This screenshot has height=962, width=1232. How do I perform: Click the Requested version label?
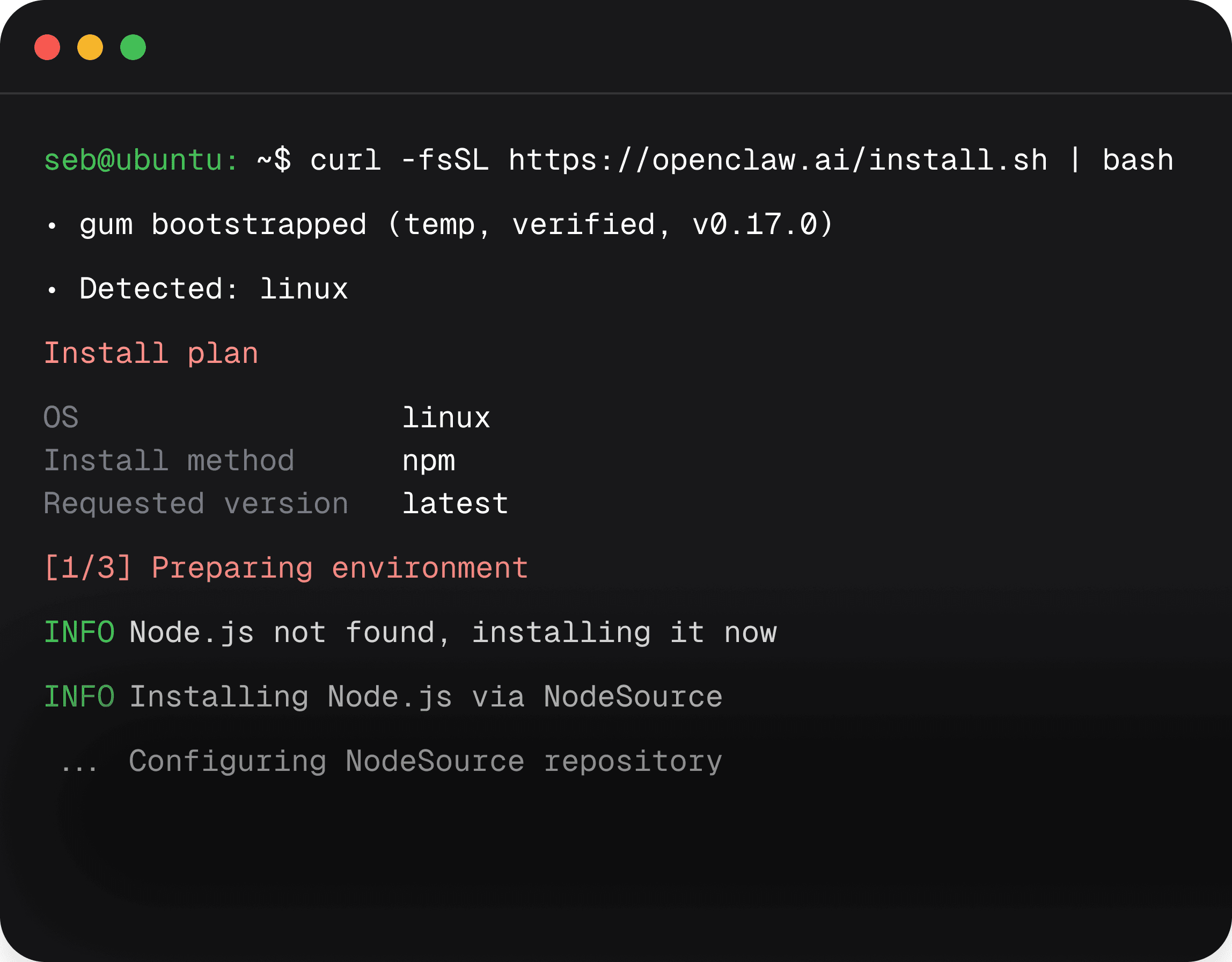196,504
